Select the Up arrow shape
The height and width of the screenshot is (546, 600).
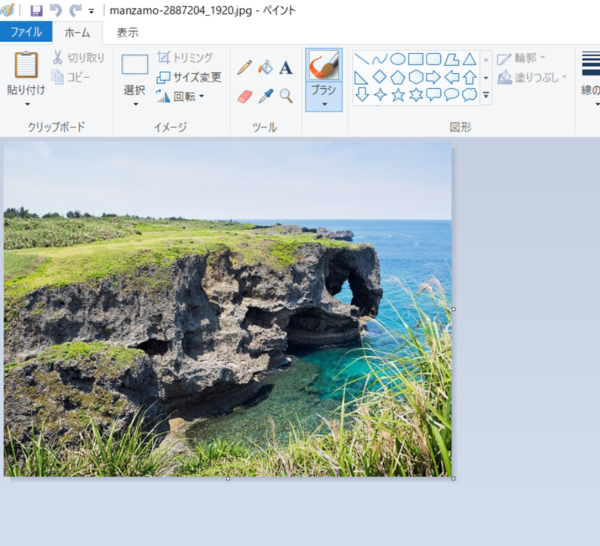point(470,77)
